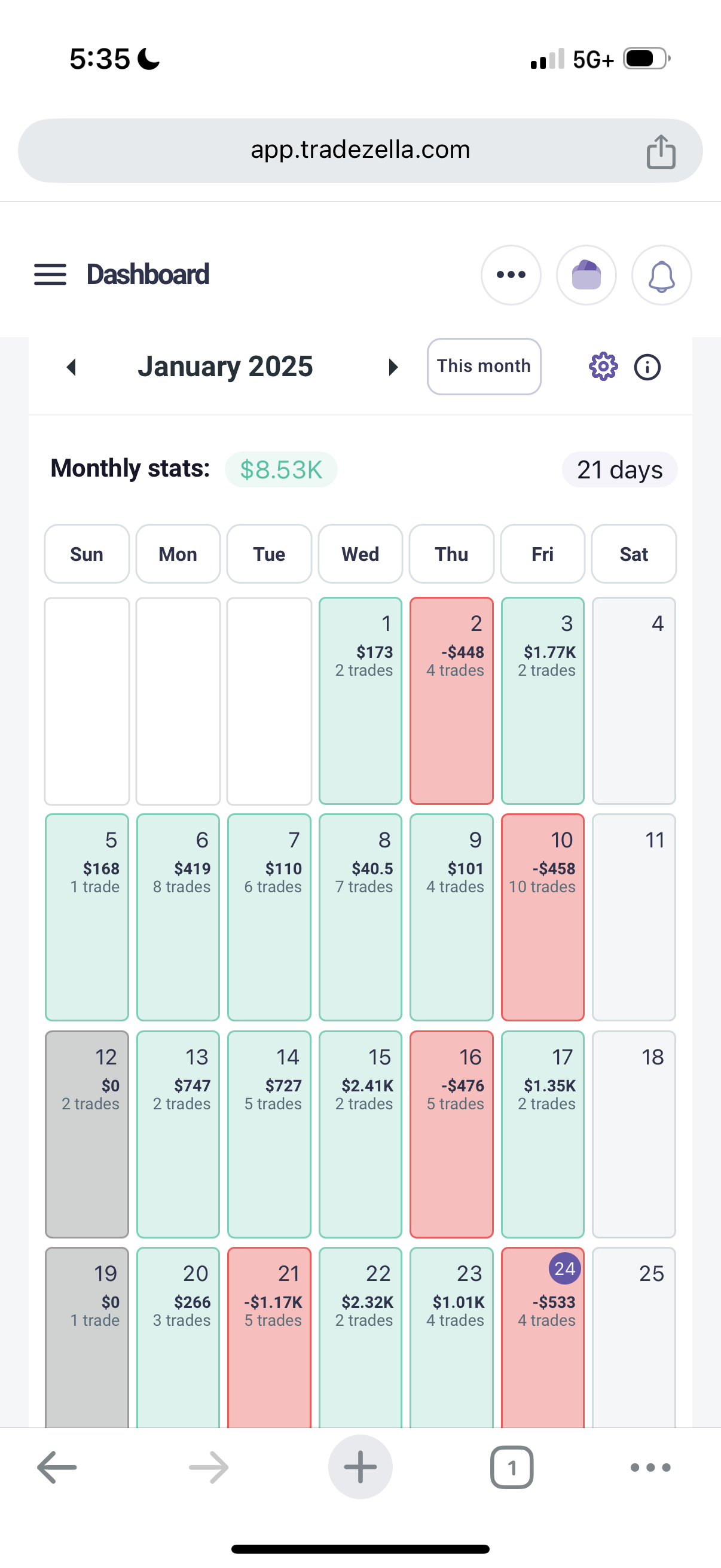This screenshot has width=721, height=1568.
Task: Open calendar settings via the gear icon
Action: point(602,367)
